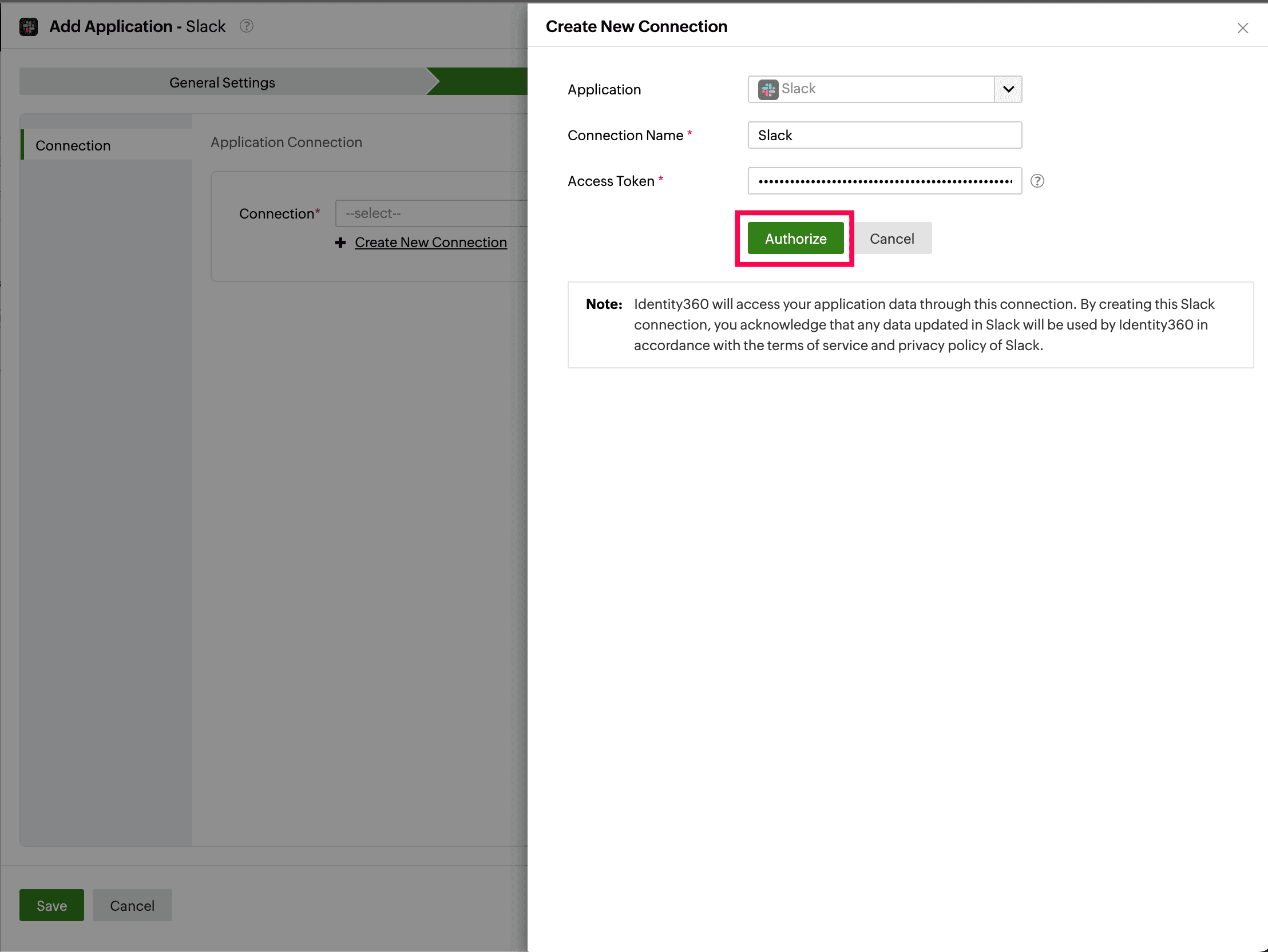Open the Create New Connection link
The height and width of the screenshot is (952, 1268).
pos(430,243)
